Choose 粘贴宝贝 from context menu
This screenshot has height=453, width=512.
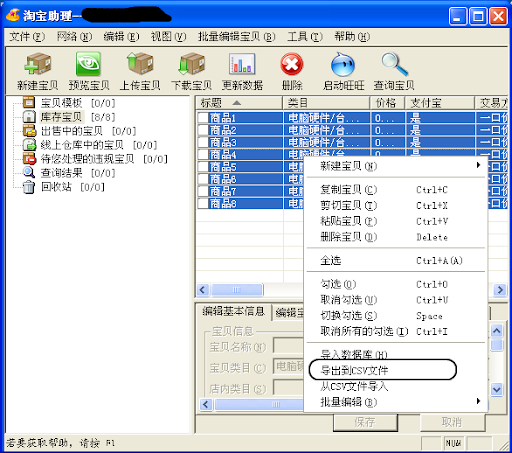coord(395,221)
